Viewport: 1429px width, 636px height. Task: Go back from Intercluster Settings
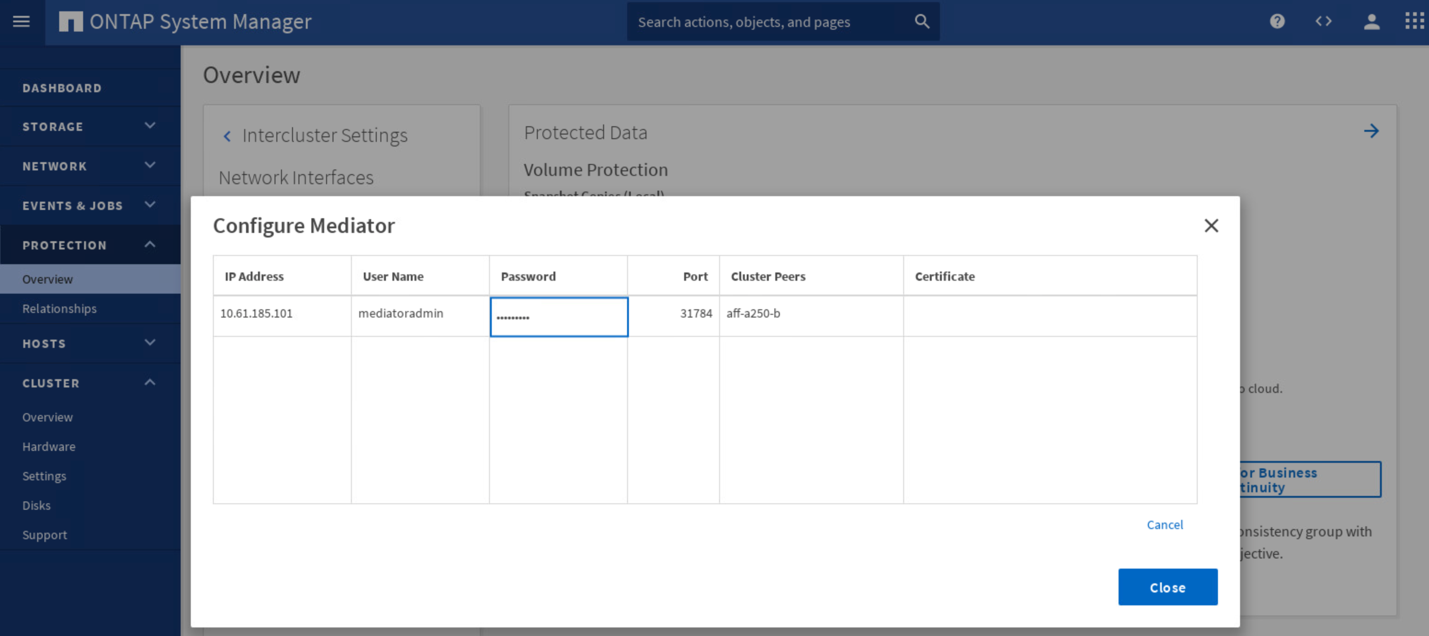pyautogui.click(x=227, y=136)
